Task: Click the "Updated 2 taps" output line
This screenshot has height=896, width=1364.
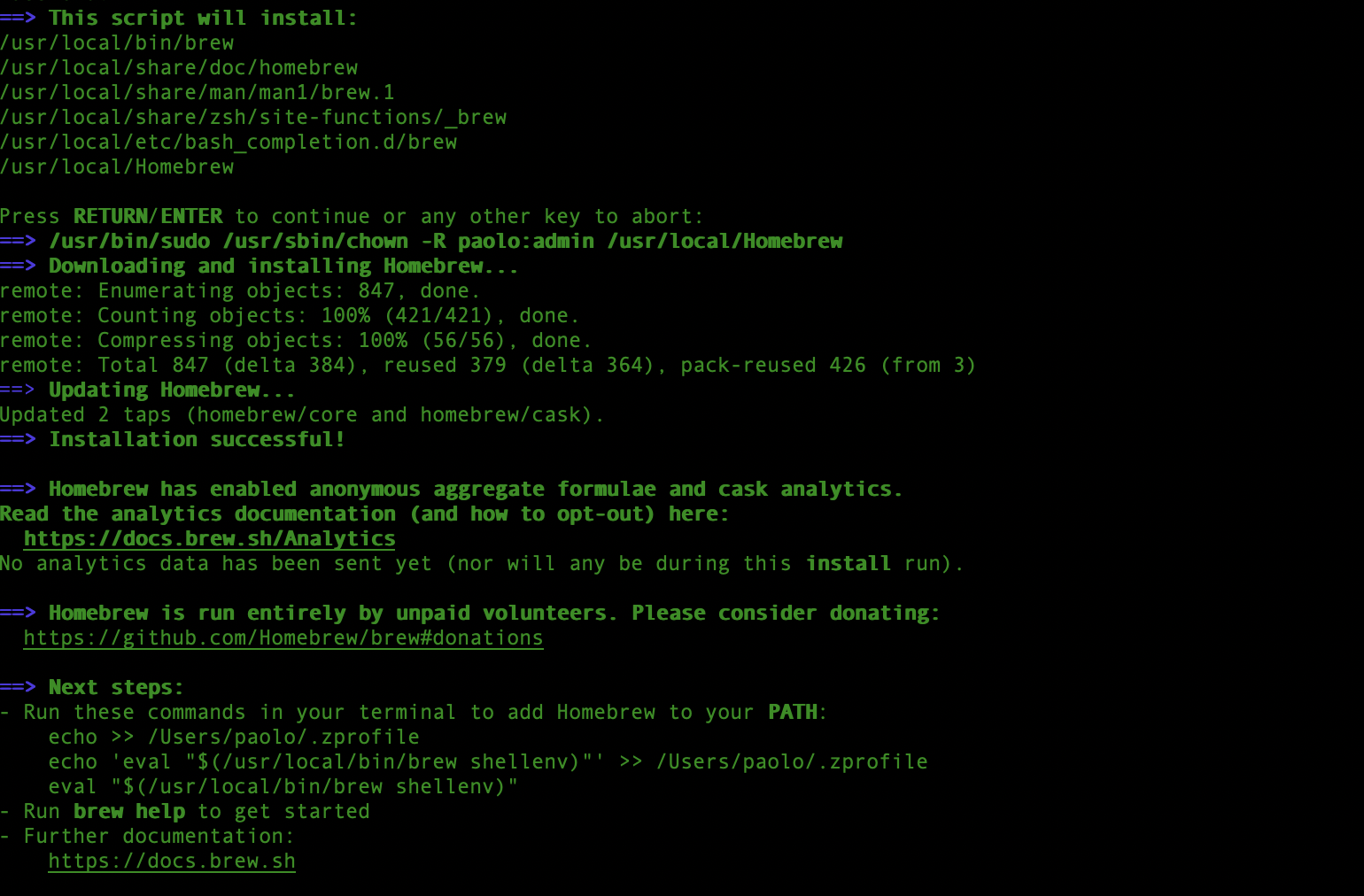Action: (x=301, y=414)
